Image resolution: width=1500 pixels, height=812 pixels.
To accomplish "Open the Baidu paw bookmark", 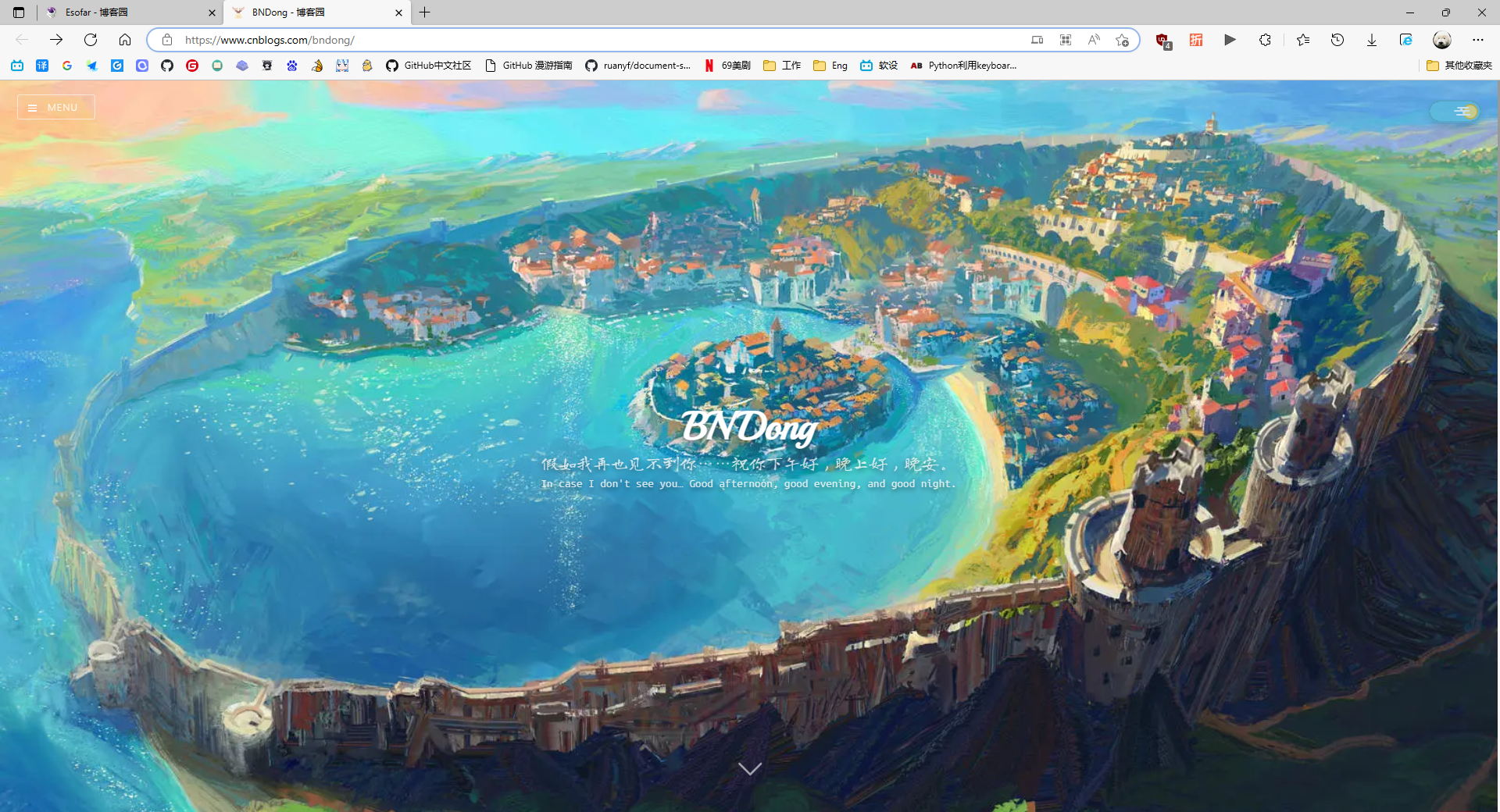I will click(292, 66).
